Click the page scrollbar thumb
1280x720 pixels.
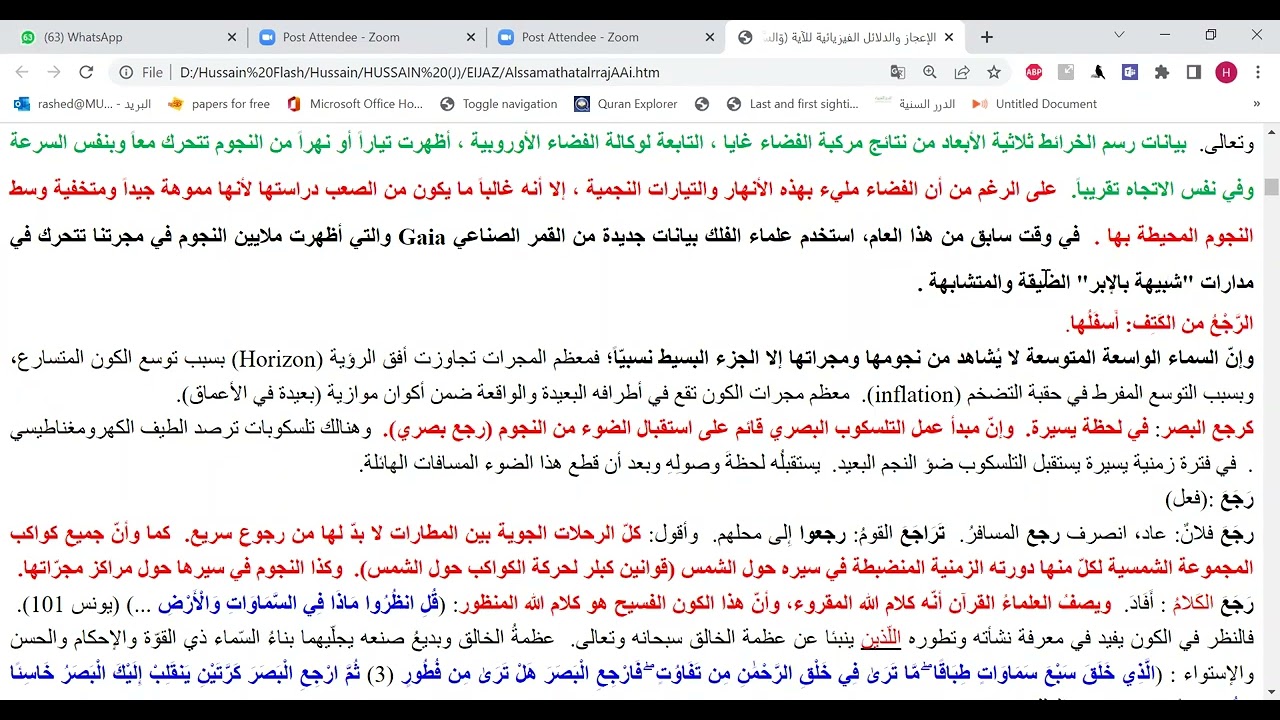[1271, 187]
